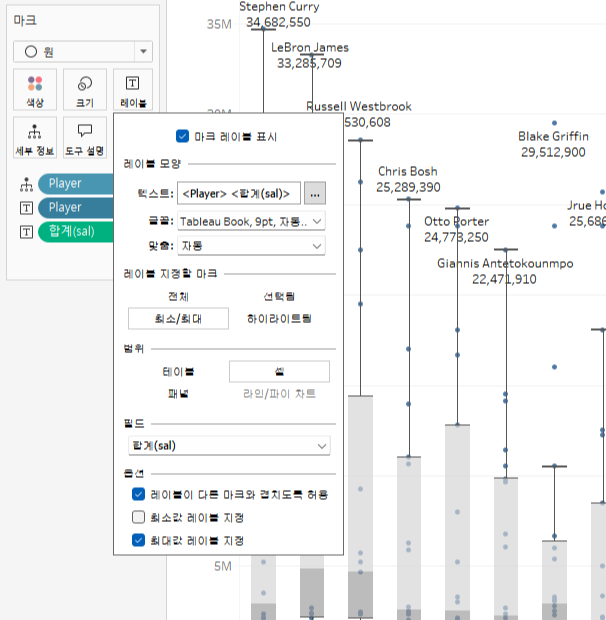The height and width of the screenshot is (620, 606).
Task: Open the 크기 (Size) marks card
Action: (85, 90)
